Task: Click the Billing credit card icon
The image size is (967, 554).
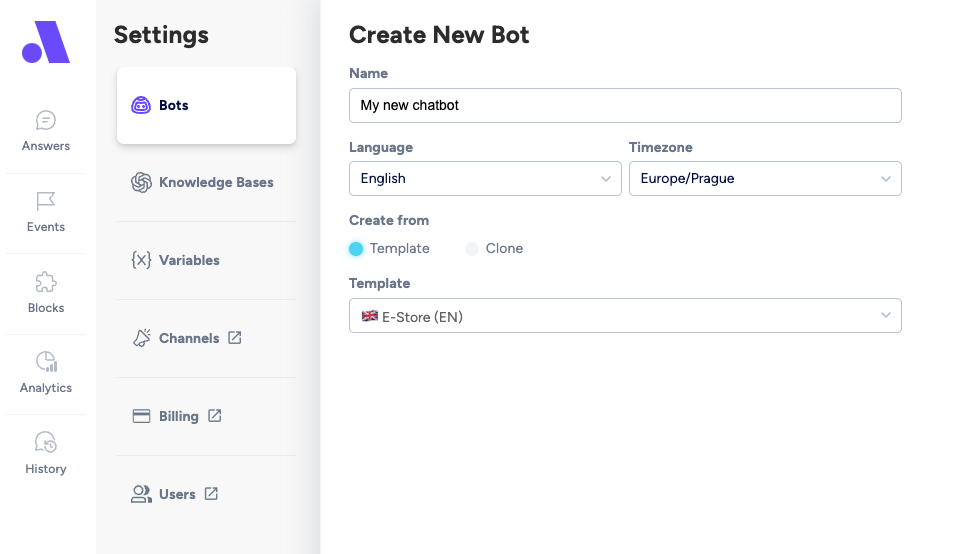Action: (141, 416)
